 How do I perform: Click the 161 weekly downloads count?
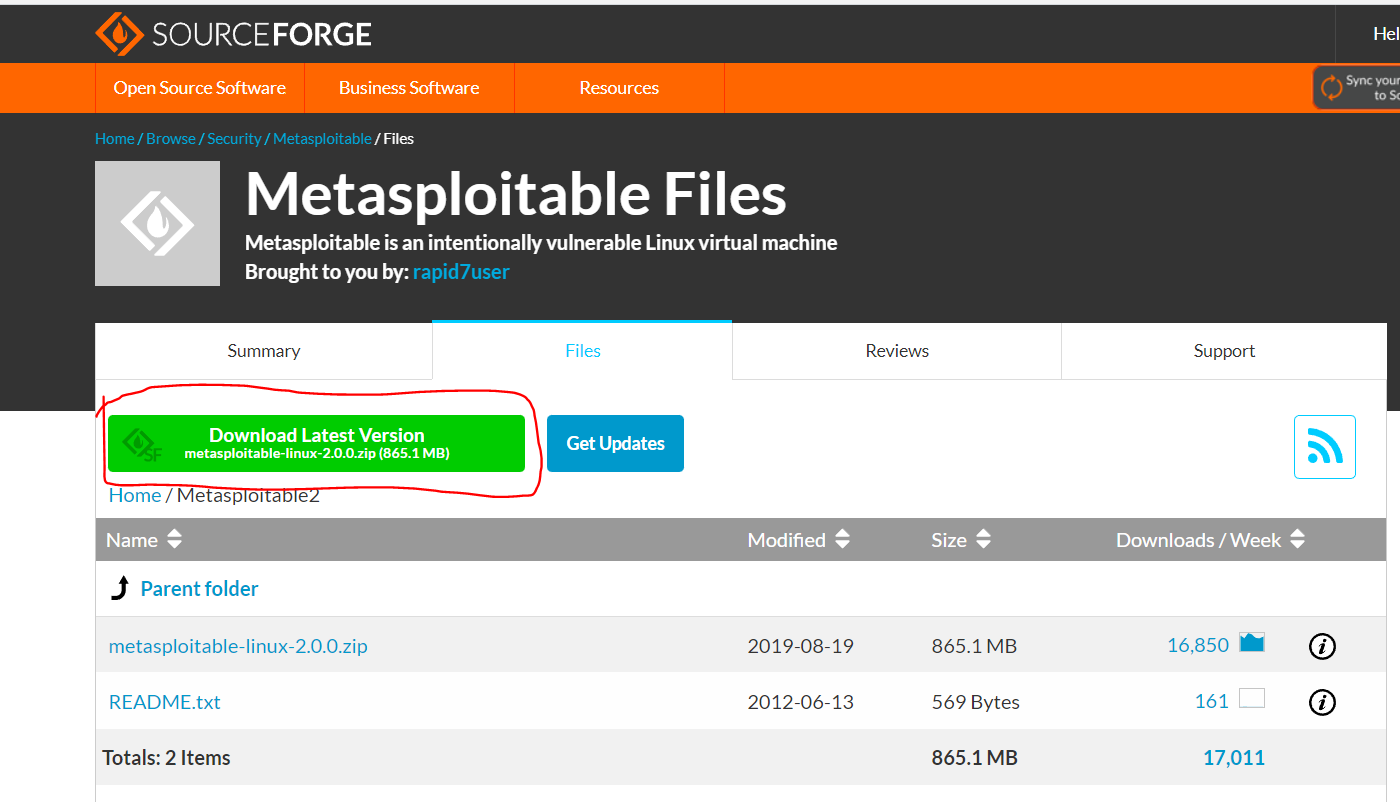pyautogui.click(x=1212, y=701)
